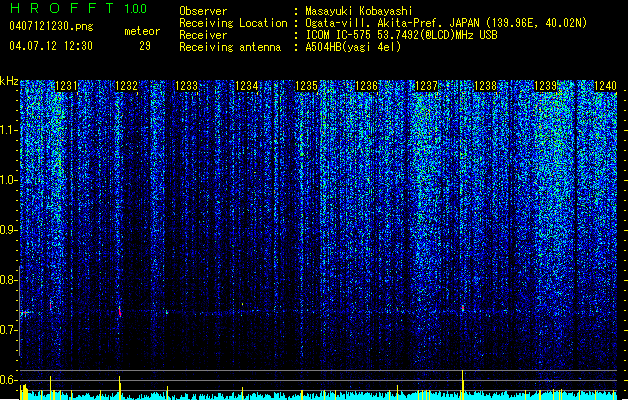Click the kHz axis unit label
Screen dimensions: 629x400
pyautogui.click(x=9, y=81)
